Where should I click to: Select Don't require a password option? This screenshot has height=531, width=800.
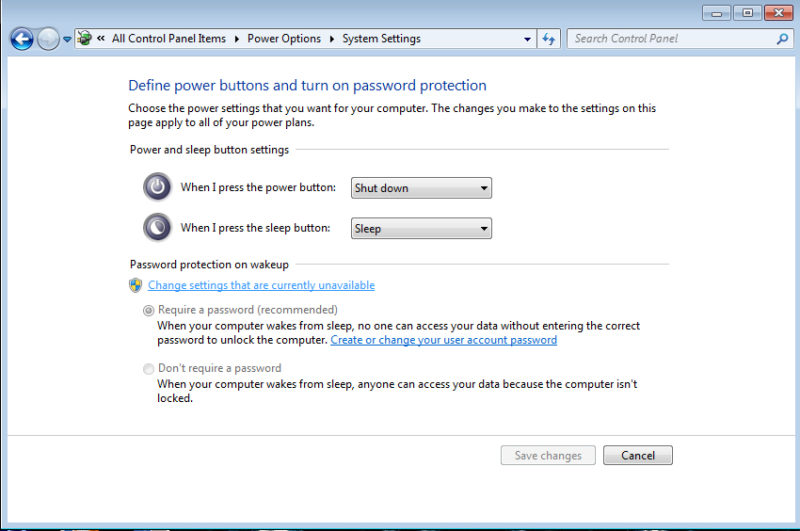pos(149,369)
